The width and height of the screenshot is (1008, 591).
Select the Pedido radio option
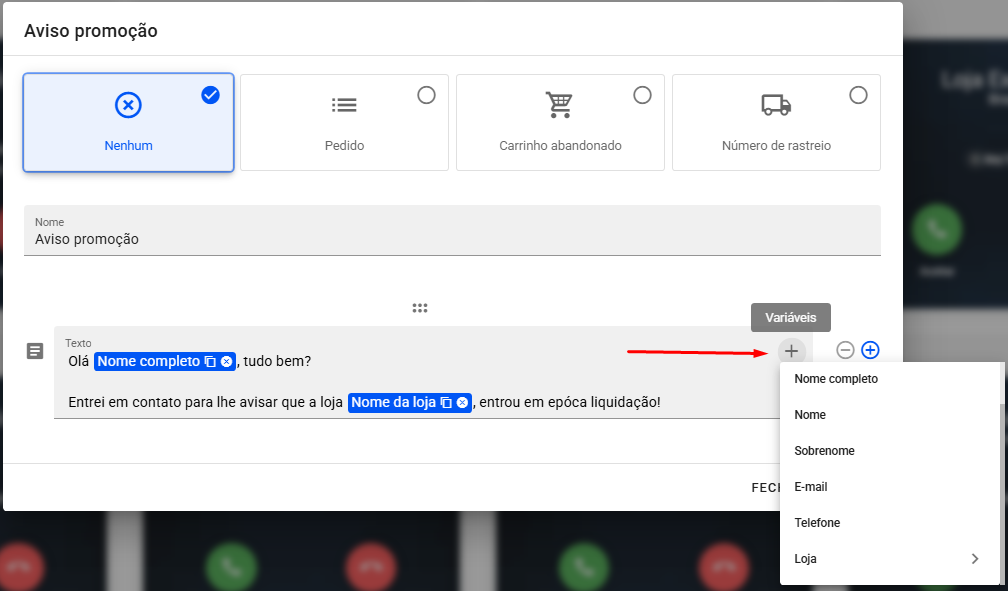pos(426,95)
